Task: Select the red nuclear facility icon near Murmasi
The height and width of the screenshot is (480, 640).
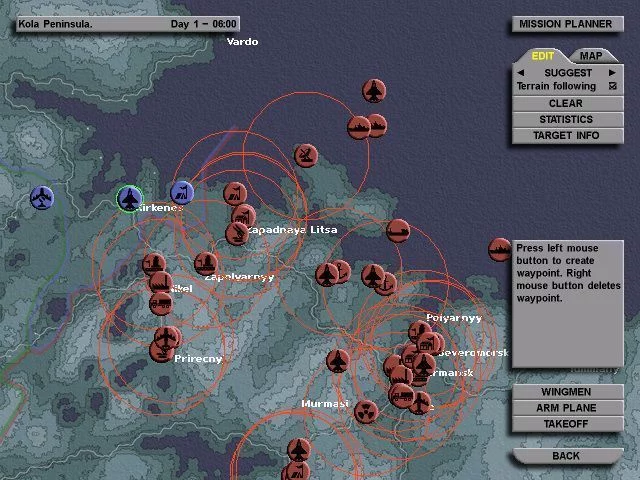Action: pyautogui.click(x=366, y=412)
